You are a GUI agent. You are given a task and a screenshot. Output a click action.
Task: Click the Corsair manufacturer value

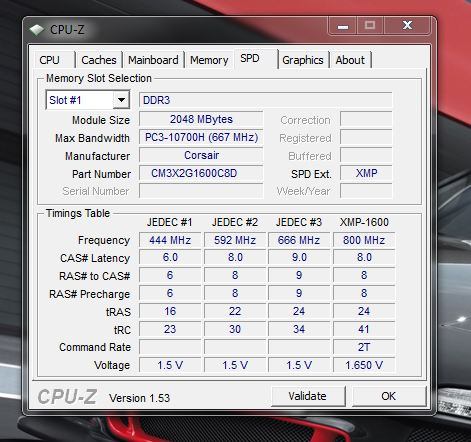tap(201, 155)
